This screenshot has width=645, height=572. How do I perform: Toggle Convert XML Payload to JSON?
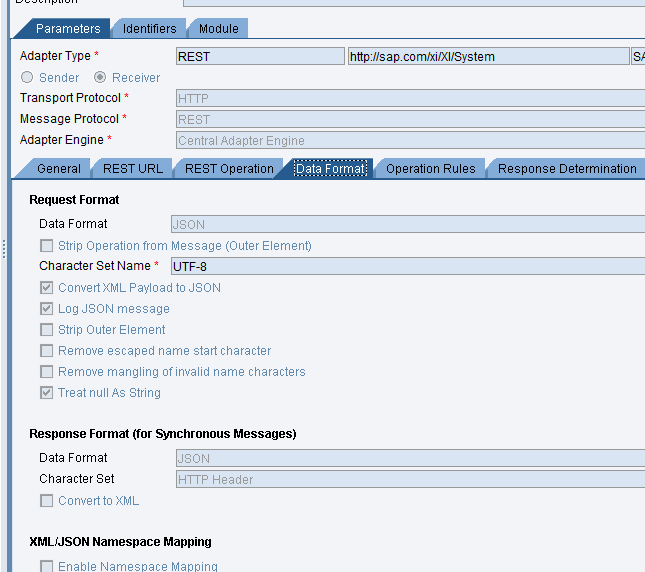pyautogui.click(x=47, y=288)
